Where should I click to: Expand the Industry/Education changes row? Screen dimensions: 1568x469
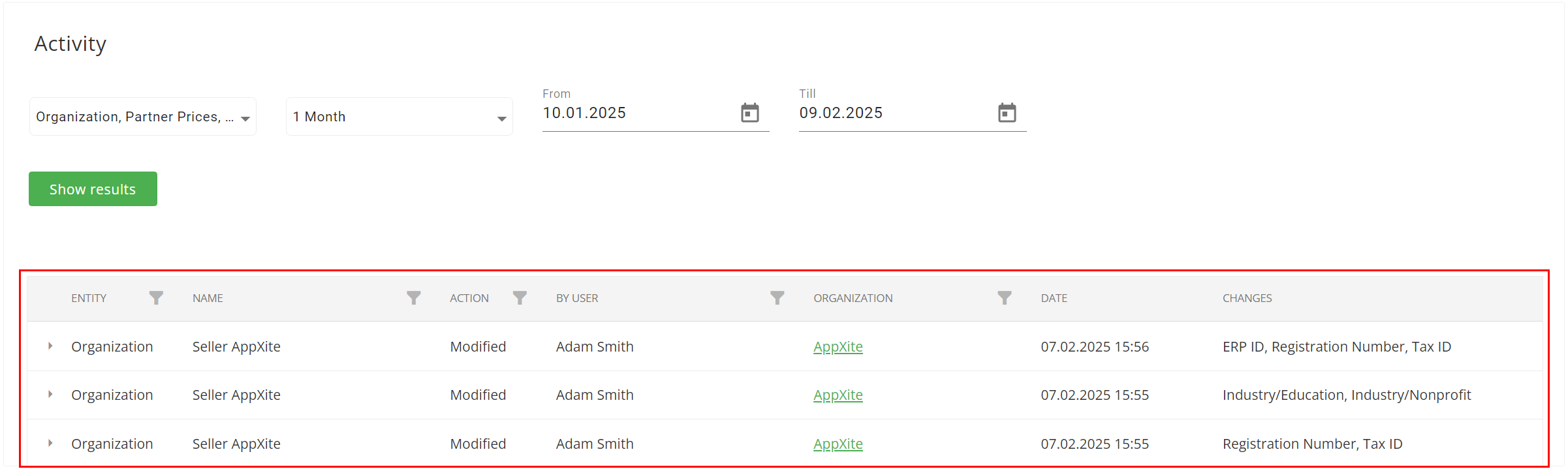(50, 395)
